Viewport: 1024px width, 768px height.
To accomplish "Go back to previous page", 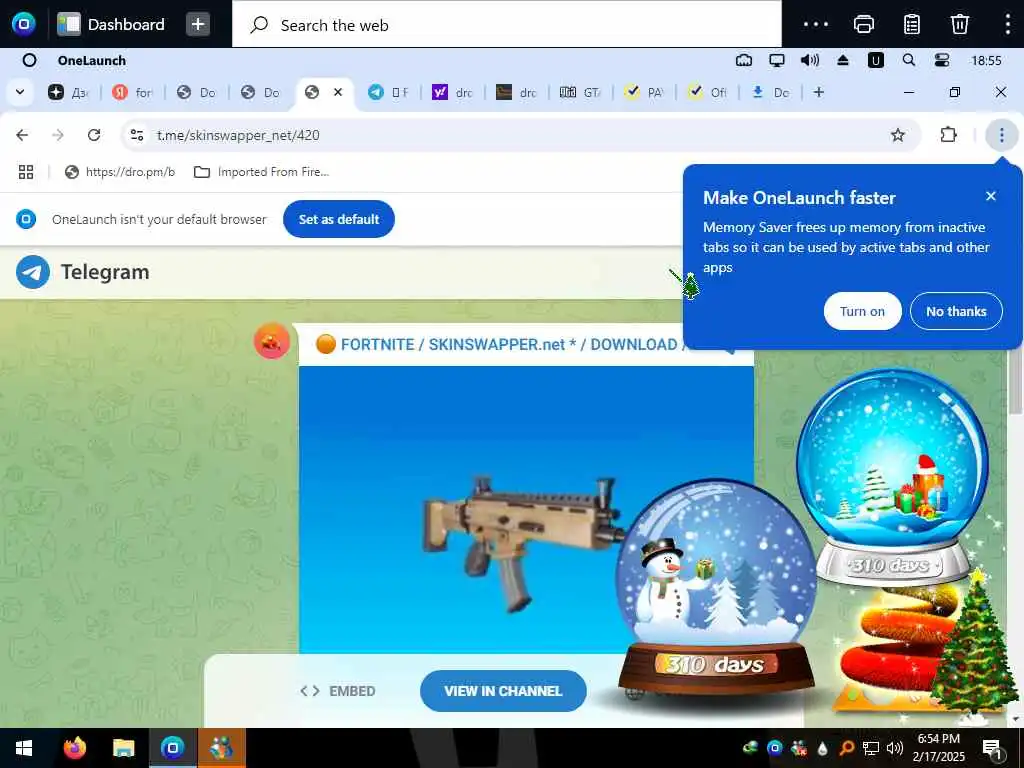I will point(22,135).
